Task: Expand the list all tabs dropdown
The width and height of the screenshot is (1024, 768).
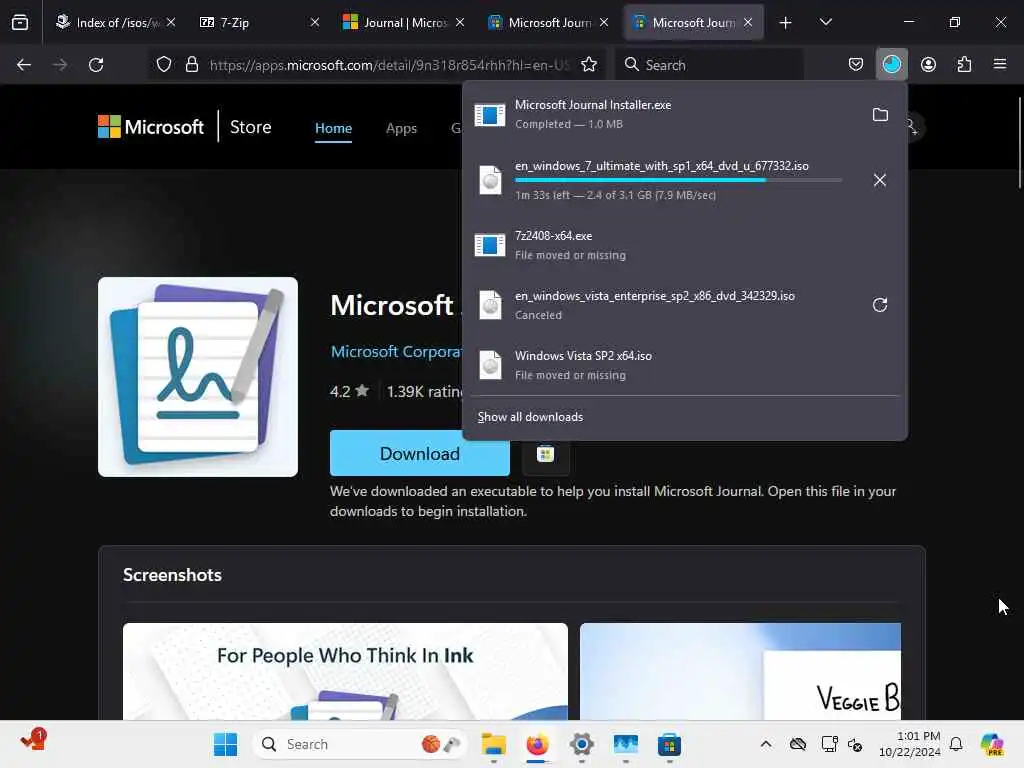Action: (x=825, y=23)
